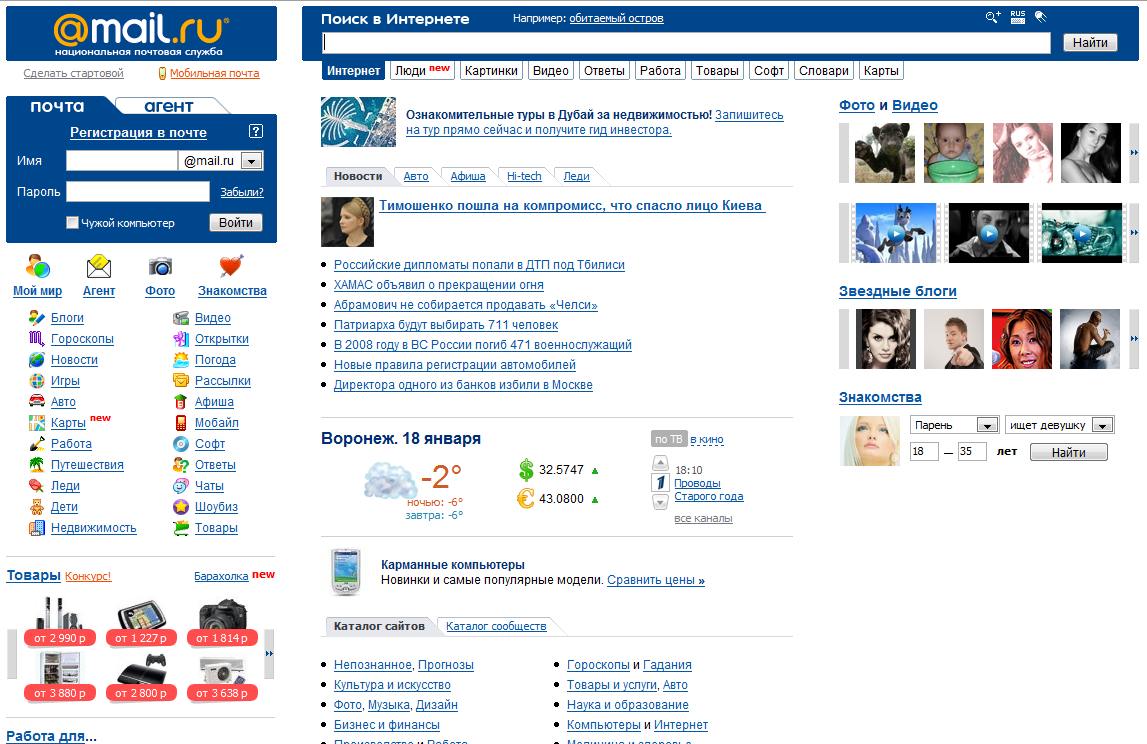Open the Мой мир people icon
1147x744 pixels.
coord(38,268)
